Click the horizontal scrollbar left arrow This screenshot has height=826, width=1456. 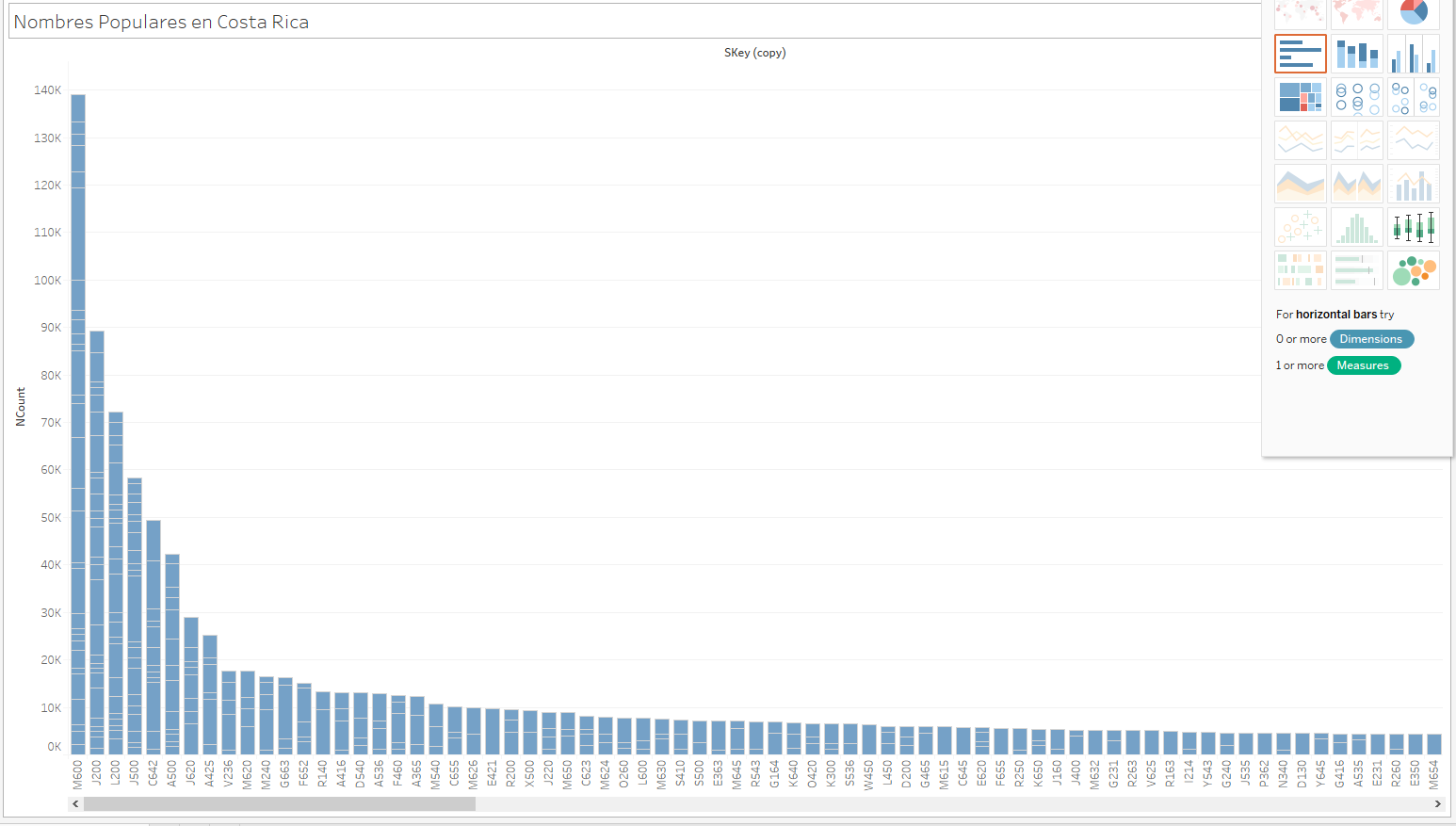coord(75,804)
